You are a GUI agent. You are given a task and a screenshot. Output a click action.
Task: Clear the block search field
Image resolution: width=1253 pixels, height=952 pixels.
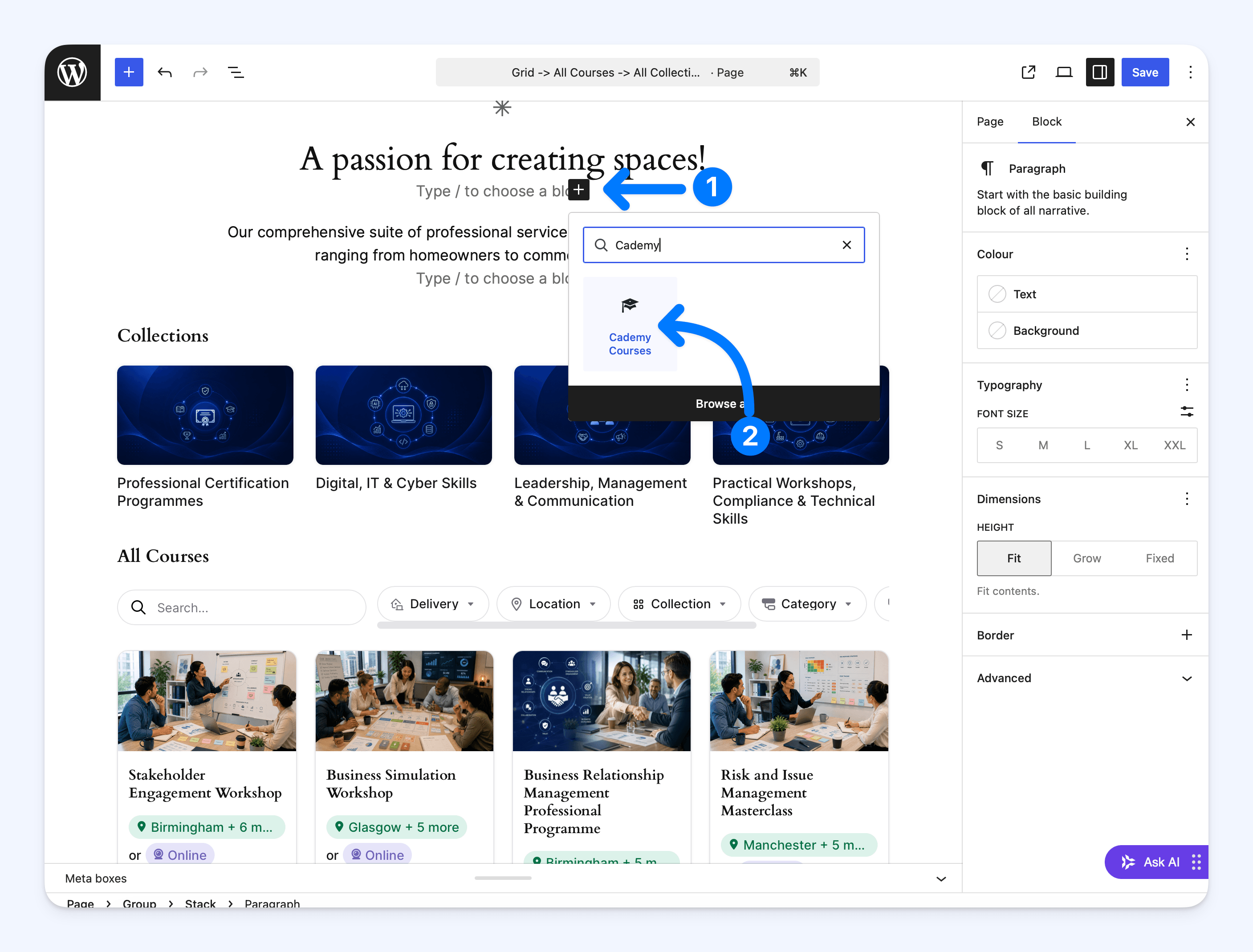click(846, 245)
